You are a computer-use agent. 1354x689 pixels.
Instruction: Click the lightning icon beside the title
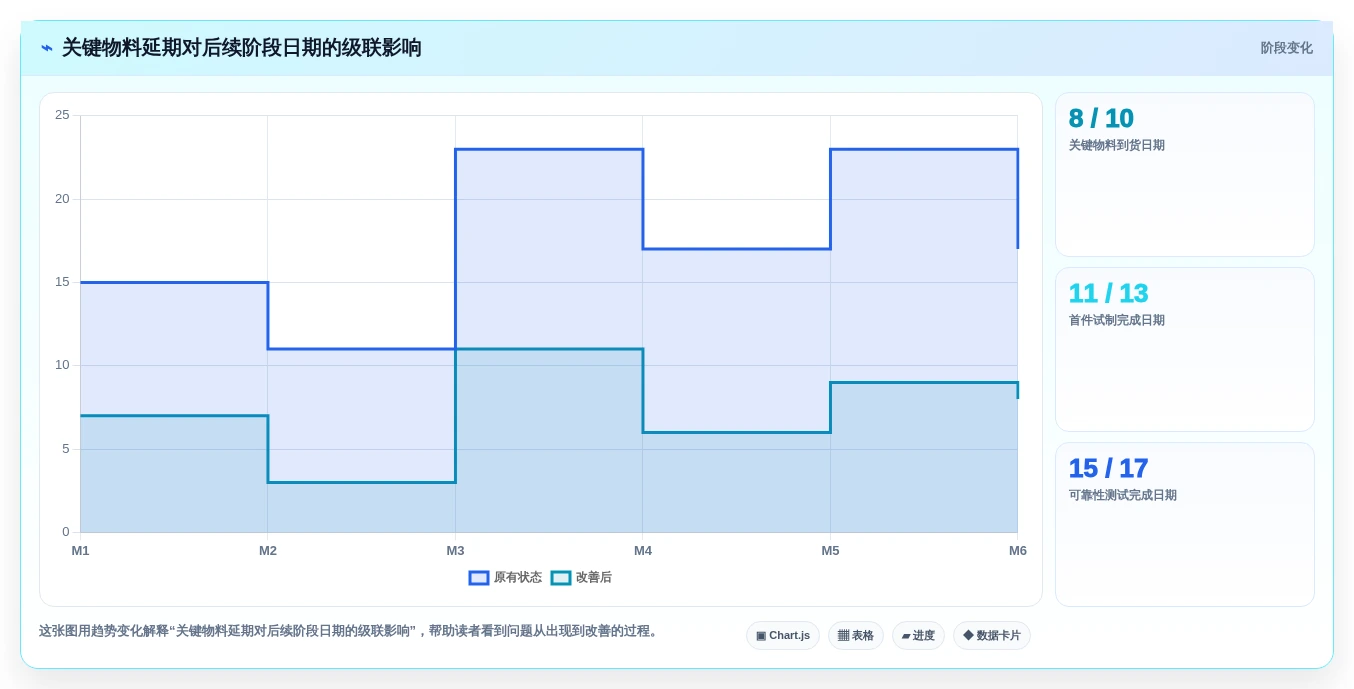[x=47, y=48]
